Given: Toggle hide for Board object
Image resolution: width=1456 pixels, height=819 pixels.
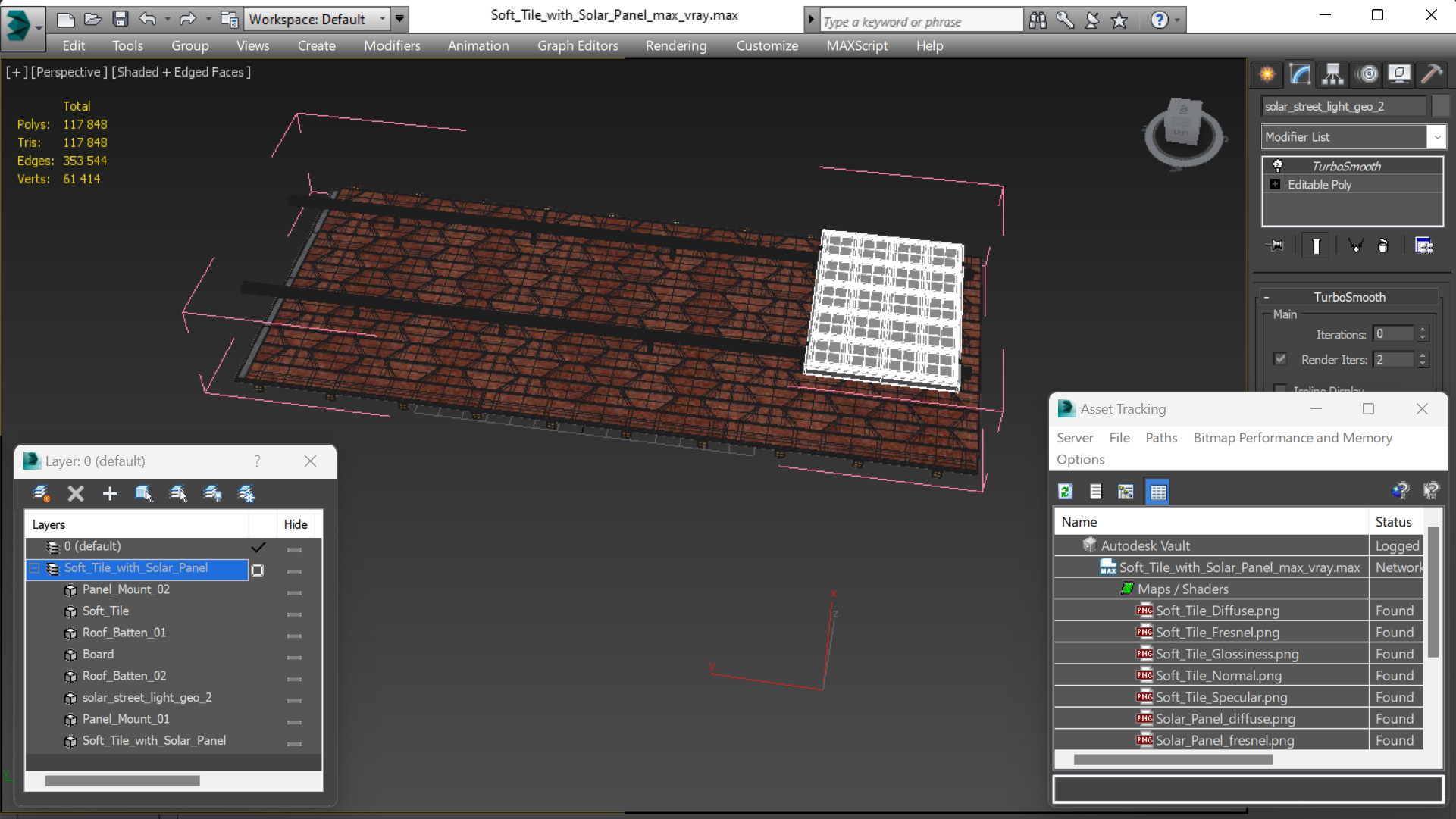Looking at the screenshot, I should (x=294, y=656).
